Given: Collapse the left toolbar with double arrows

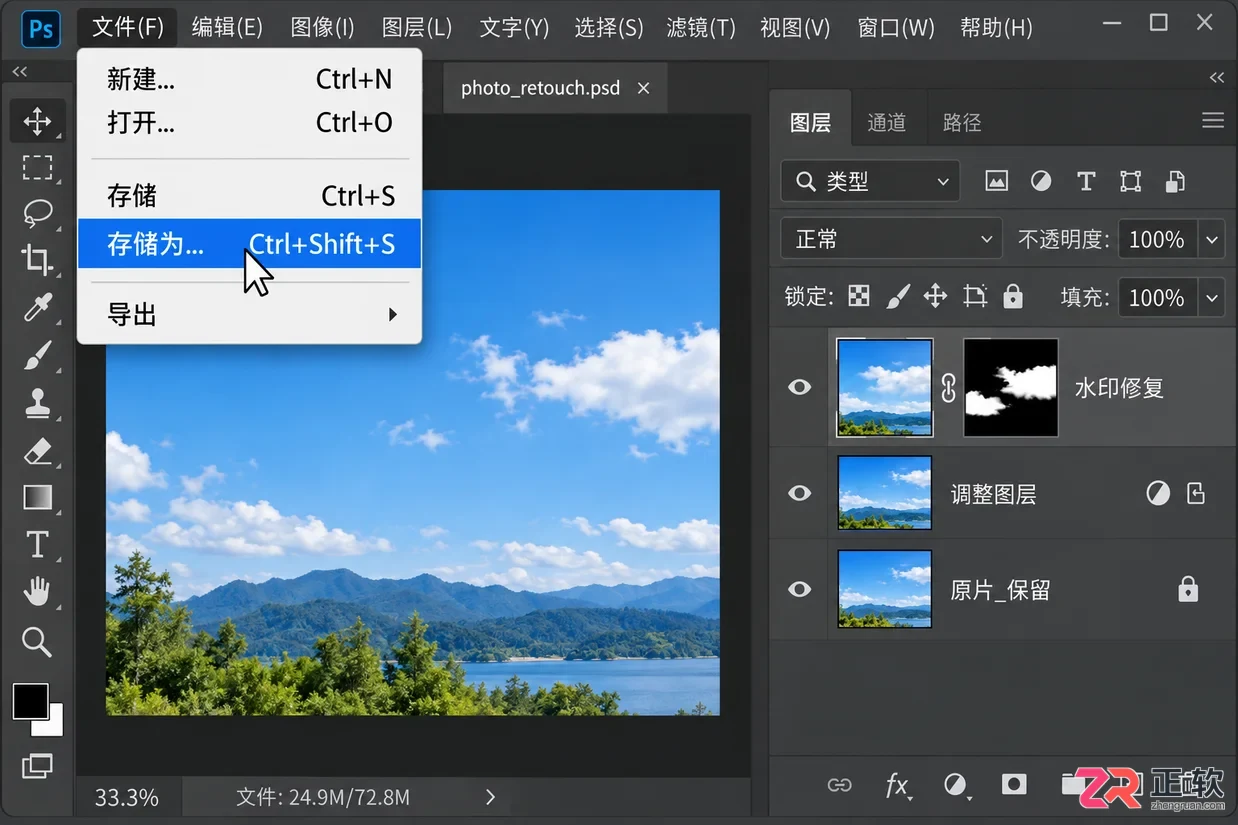Looking at the screenshot, I should (x=20, y=72).
